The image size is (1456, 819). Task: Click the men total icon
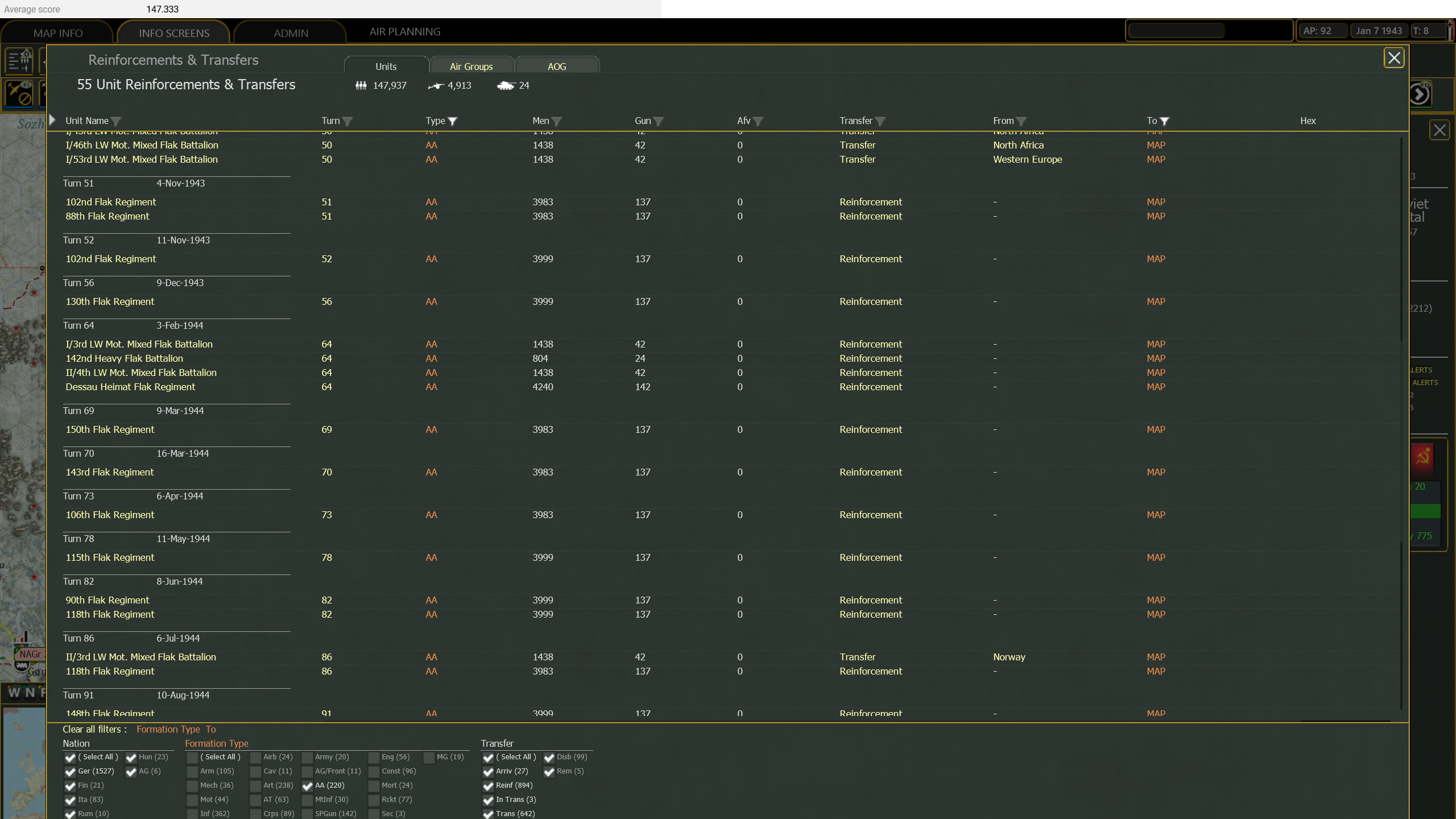[361, 85]
